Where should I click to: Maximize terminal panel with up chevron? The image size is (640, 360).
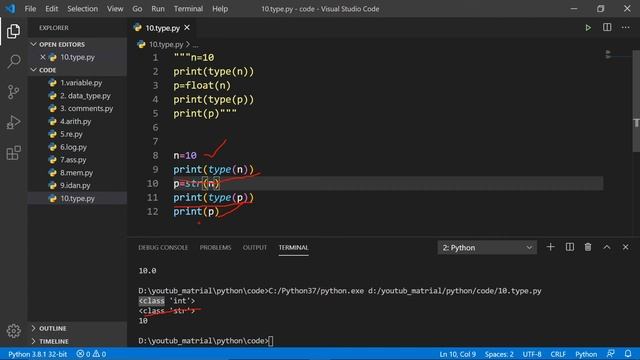click(x=607, y=247)
